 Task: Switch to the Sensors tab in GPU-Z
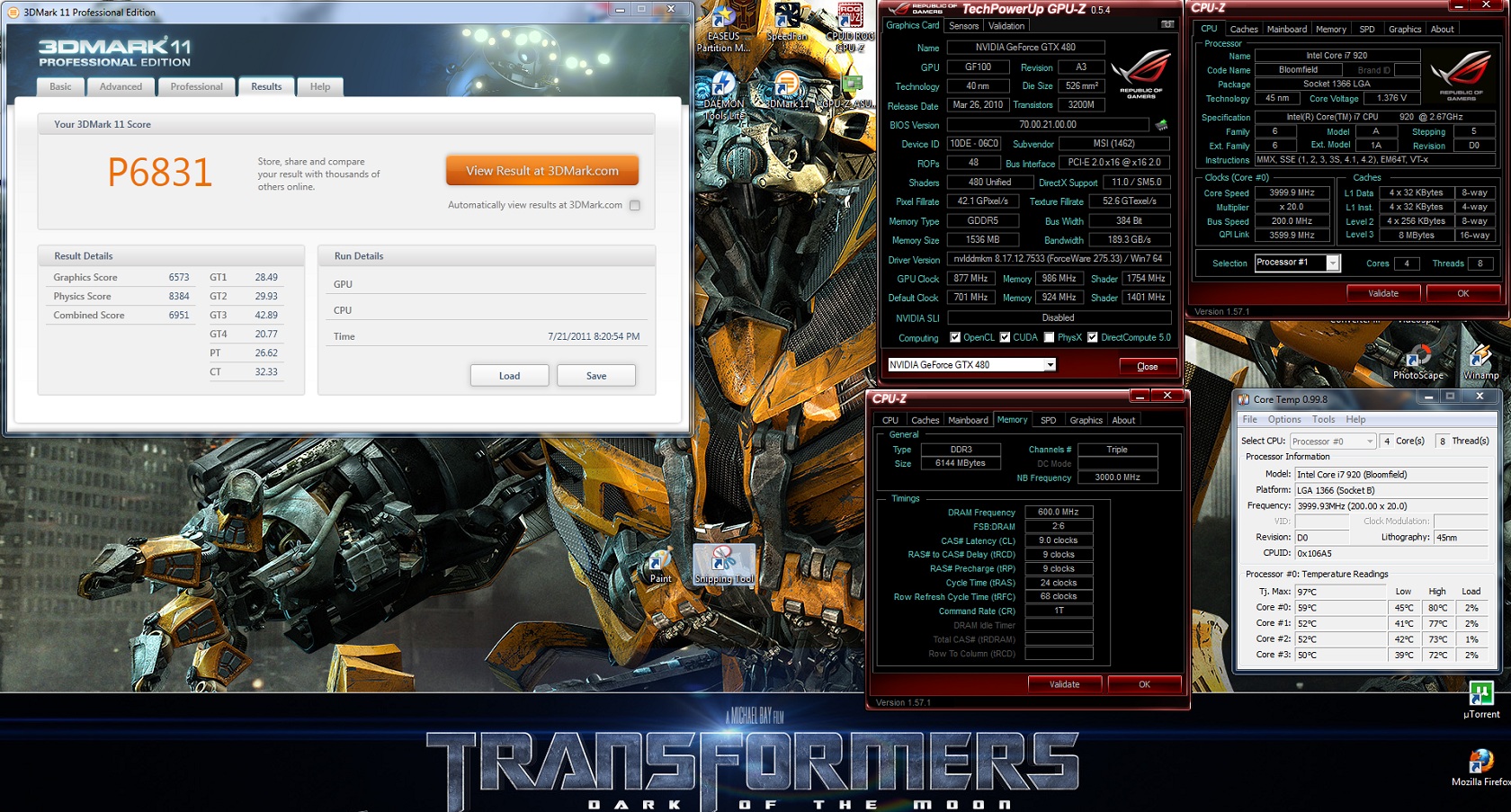(x=963, y=26)
